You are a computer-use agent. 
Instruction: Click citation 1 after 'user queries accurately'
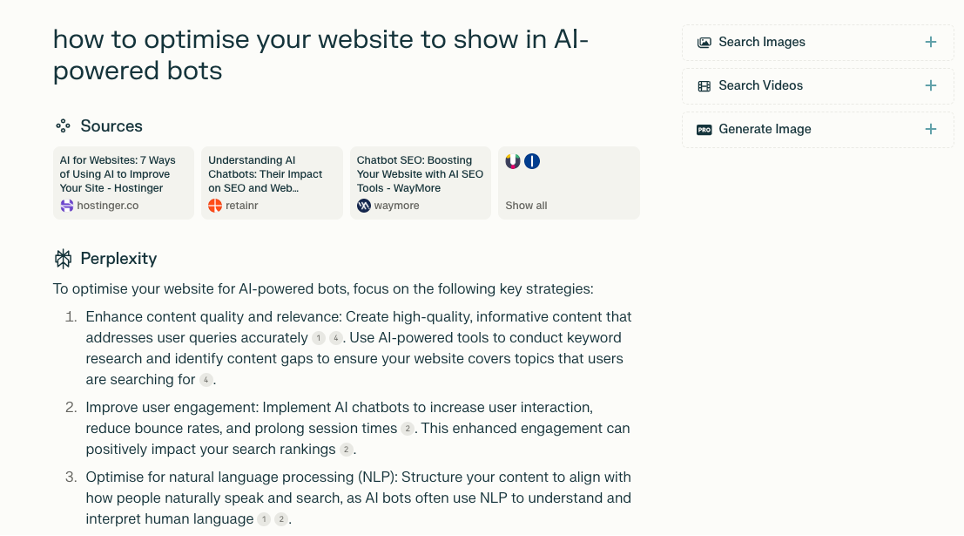[x=318, y=338]
